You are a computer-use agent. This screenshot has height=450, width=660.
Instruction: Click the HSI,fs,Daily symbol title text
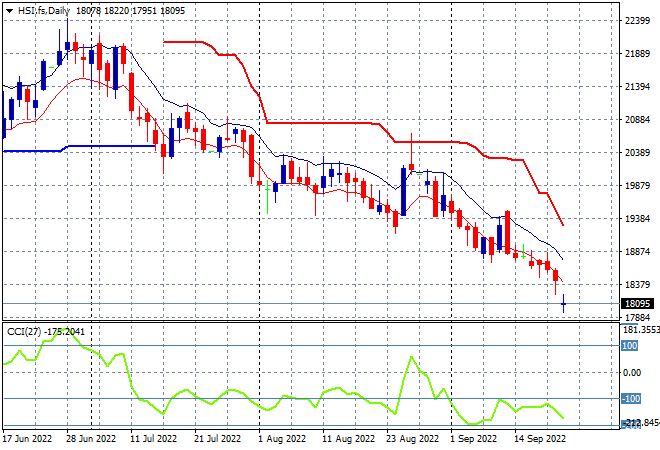[x=43, y=11]
